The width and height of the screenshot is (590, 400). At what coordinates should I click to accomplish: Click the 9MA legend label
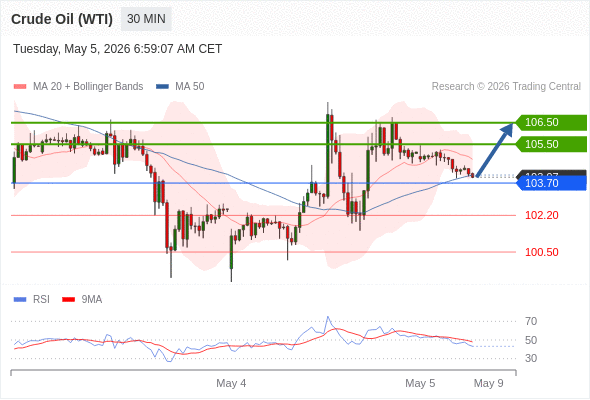point(92,300)
